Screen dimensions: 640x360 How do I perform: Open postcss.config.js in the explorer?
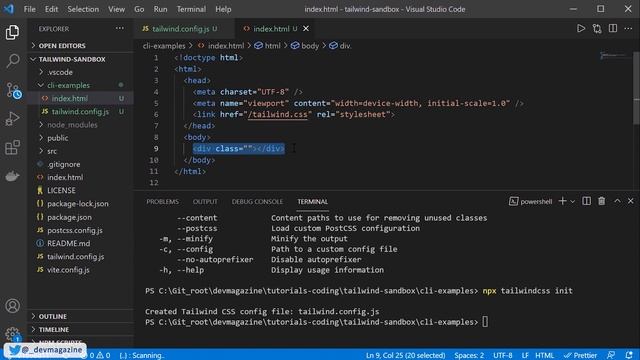[x=75, y=230]
